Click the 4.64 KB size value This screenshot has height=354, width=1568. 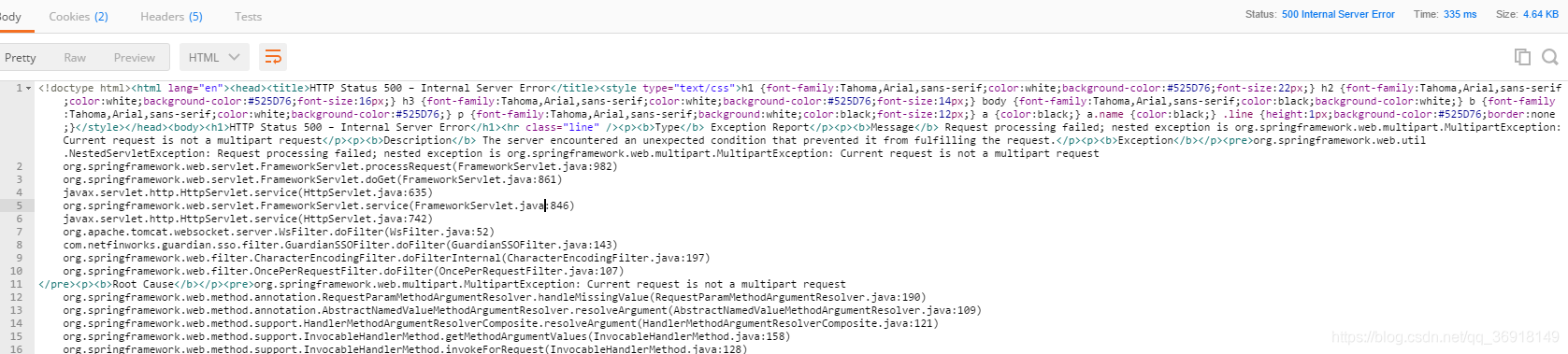pos(1541,14)
